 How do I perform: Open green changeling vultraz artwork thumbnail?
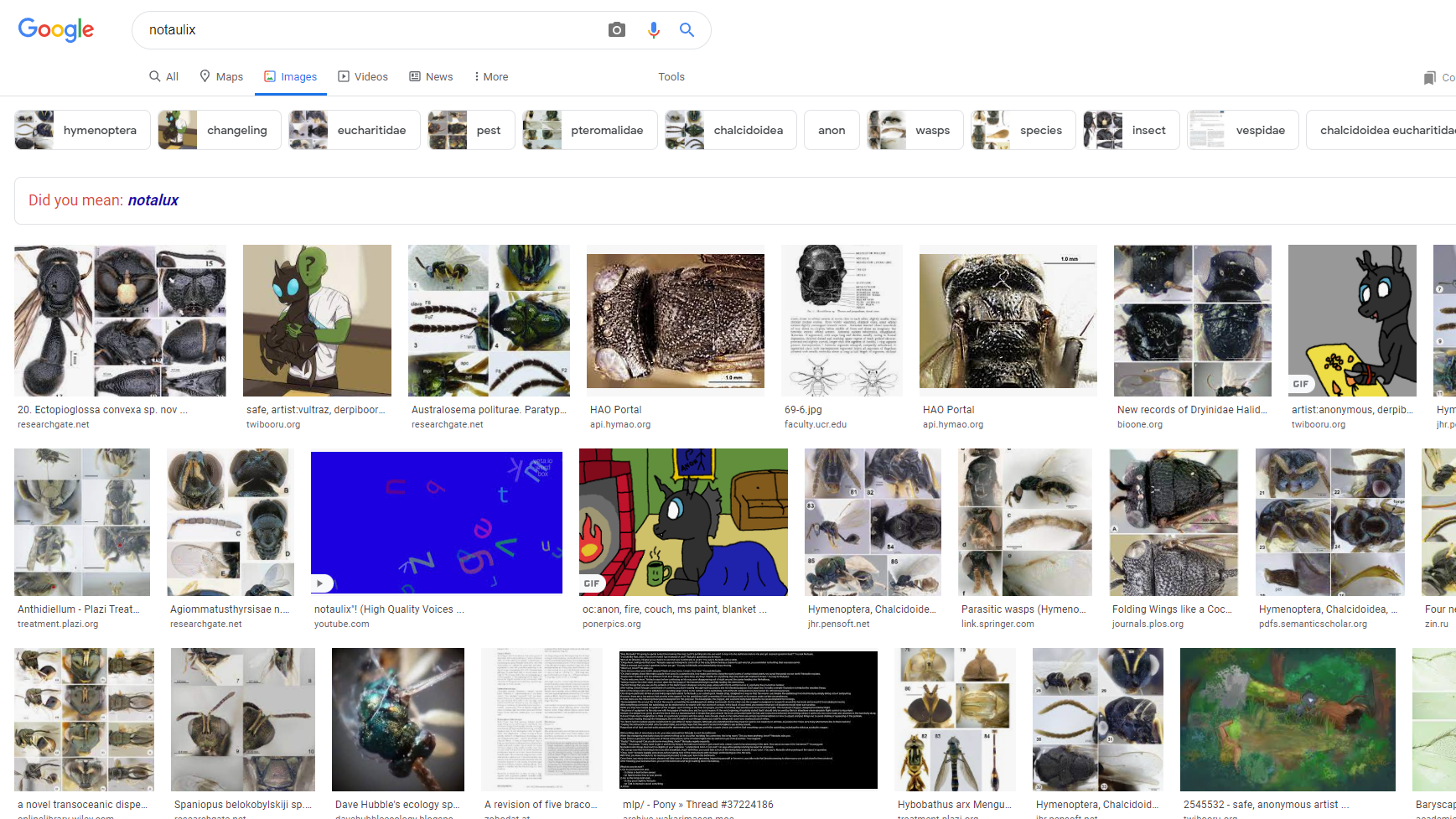[317, 320]
